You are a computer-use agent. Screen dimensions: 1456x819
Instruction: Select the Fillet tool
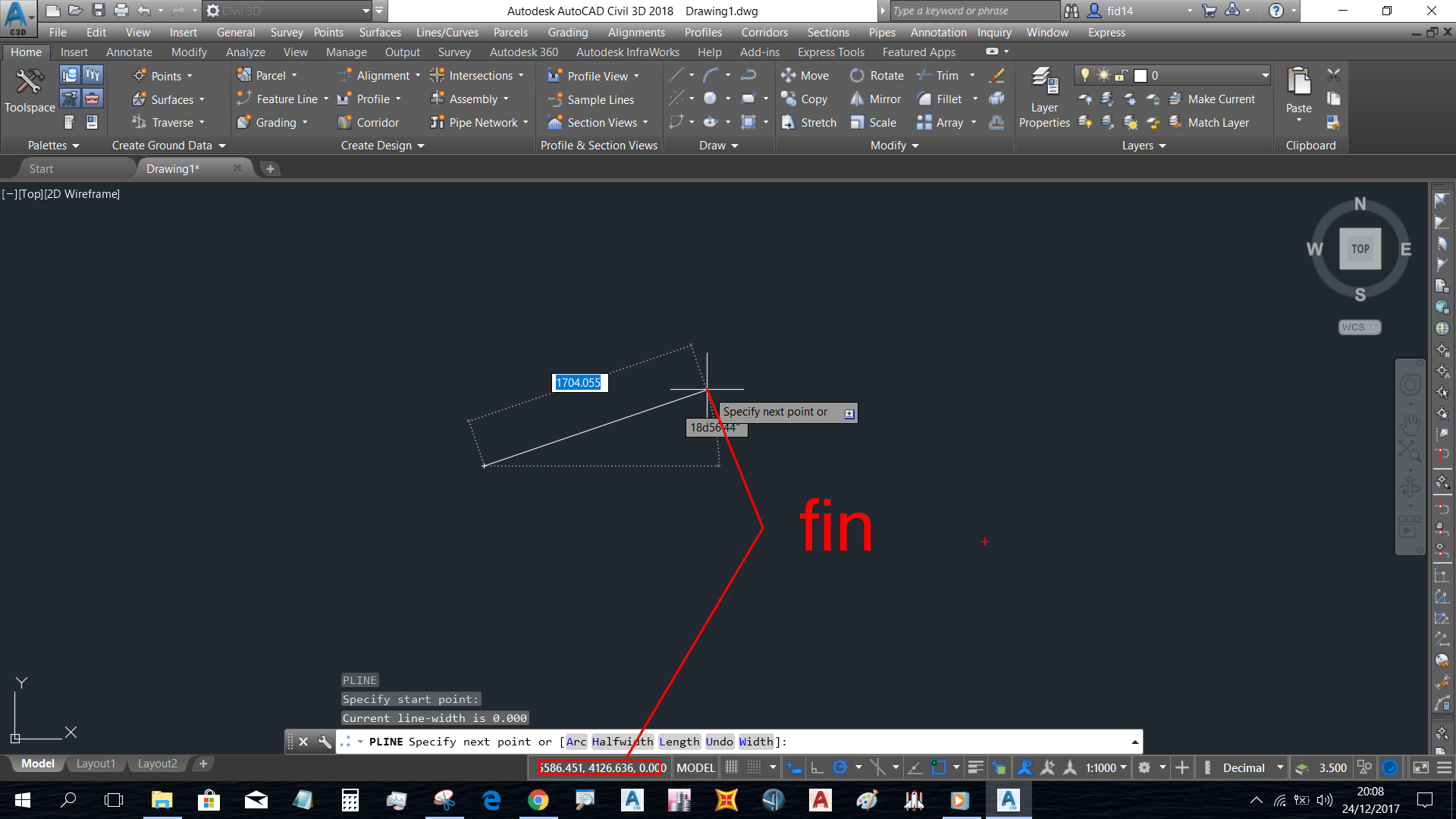tap(940, 99)
